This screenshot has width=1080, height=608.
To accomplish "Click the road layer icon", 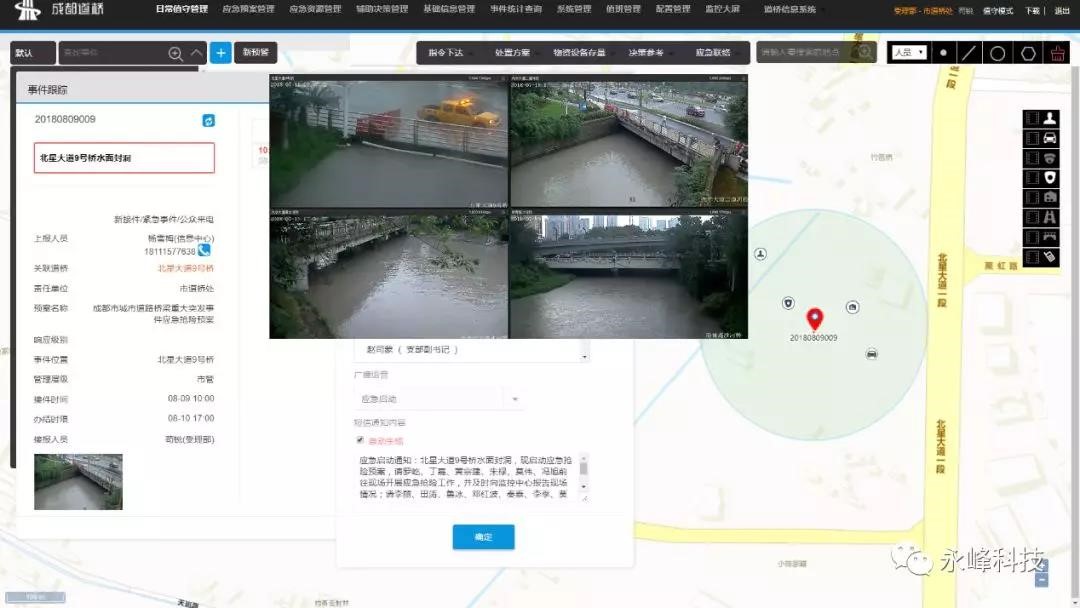I will [1050, 218].
